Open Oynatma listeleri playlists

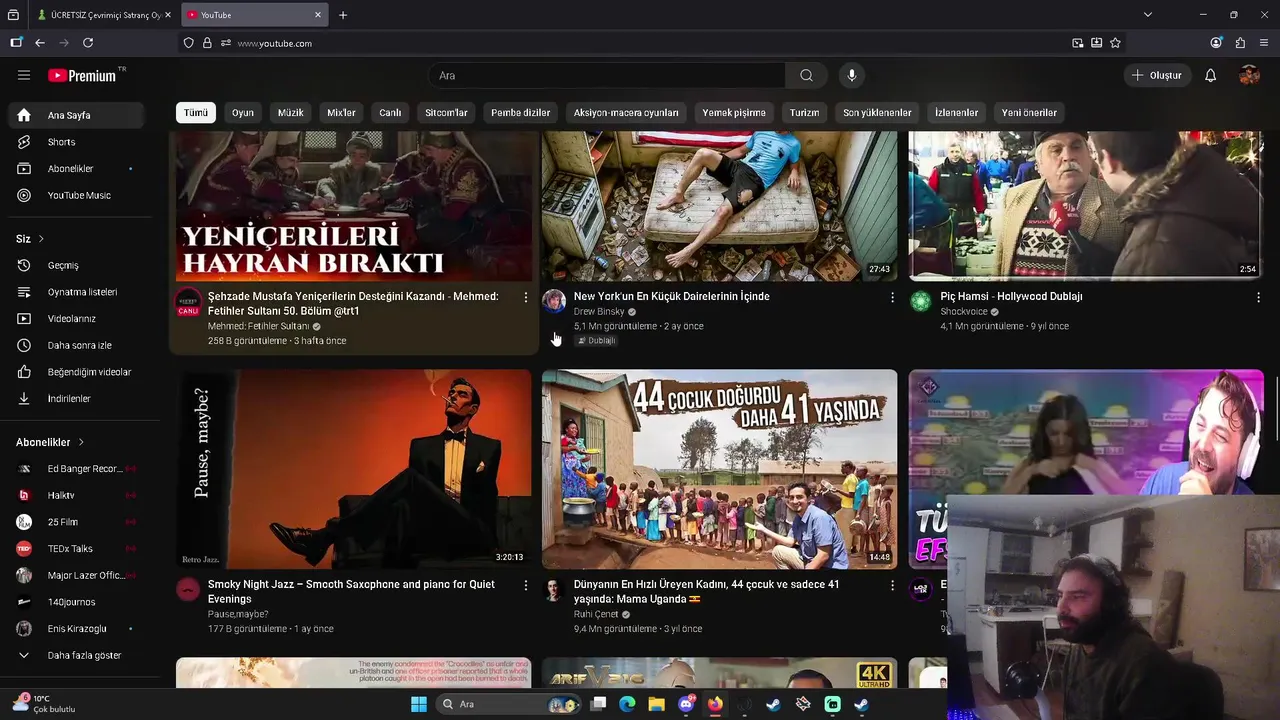click(x=80, y=292)
